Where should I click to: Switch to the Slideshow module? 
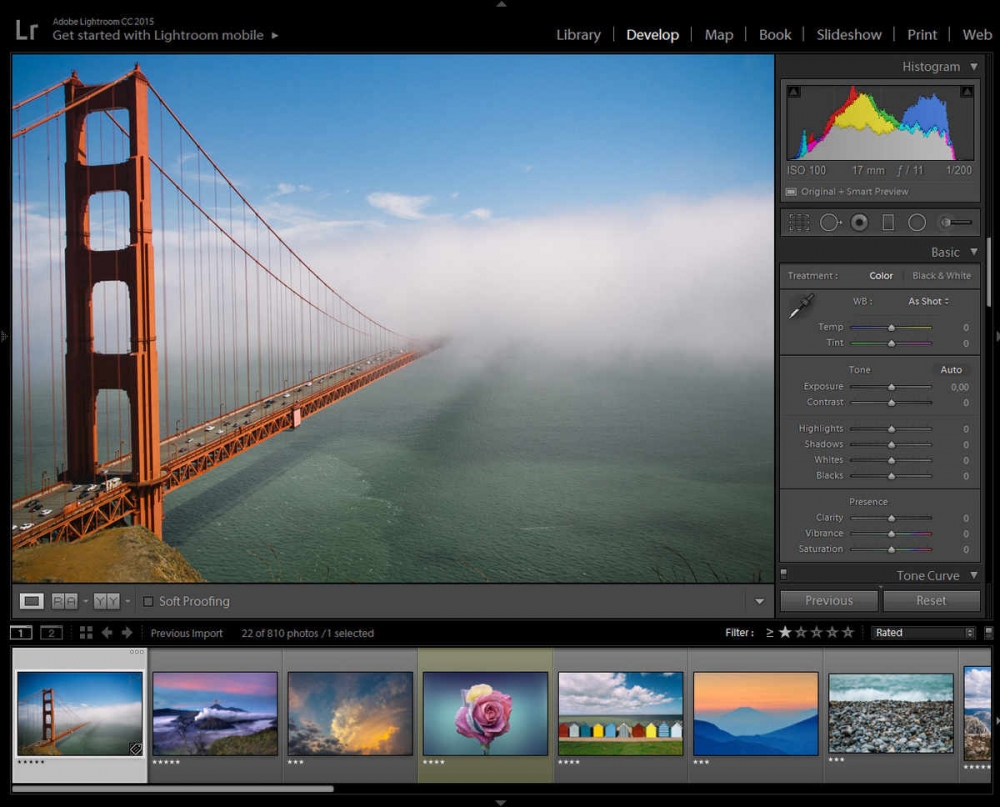pos(849,34)
